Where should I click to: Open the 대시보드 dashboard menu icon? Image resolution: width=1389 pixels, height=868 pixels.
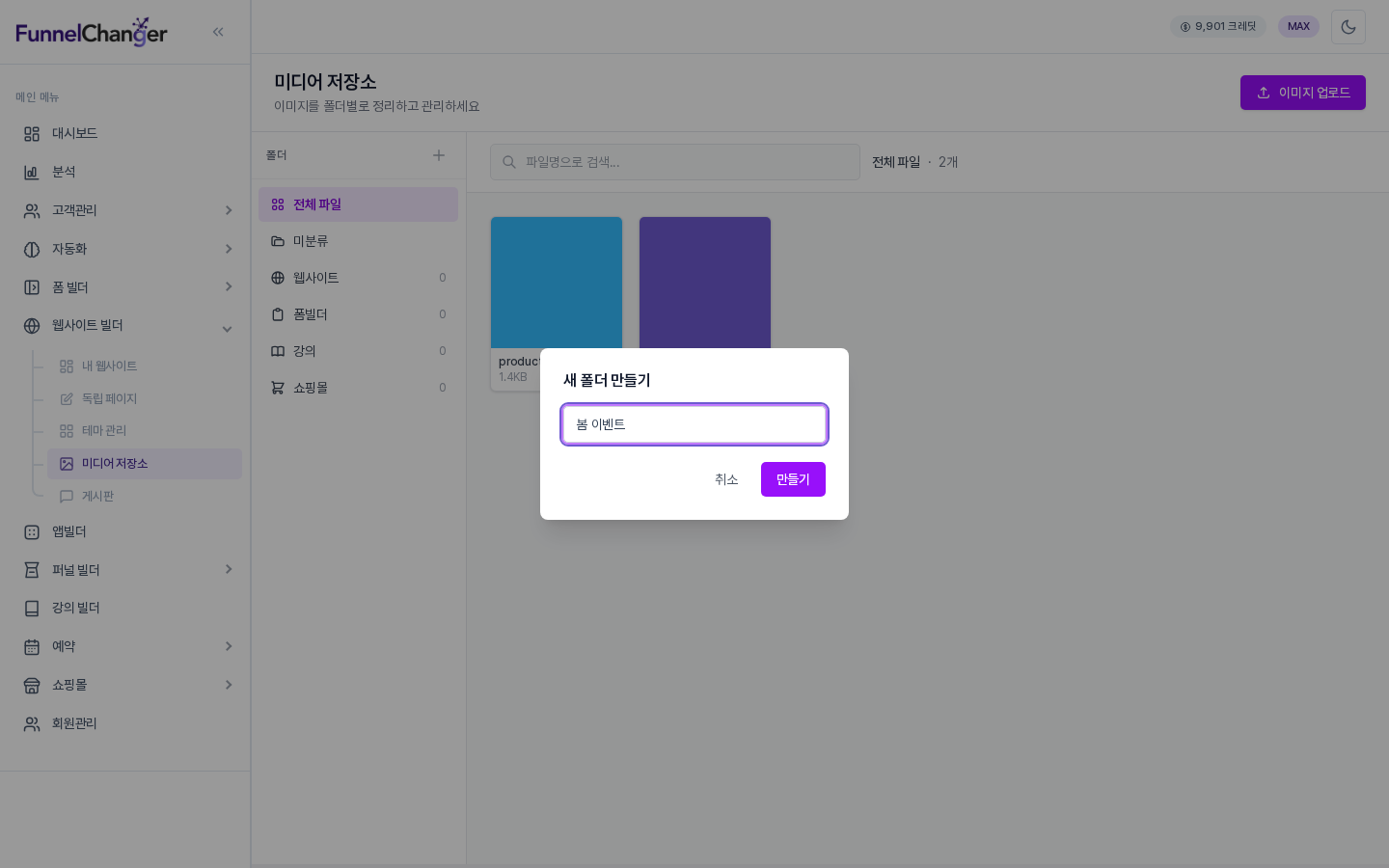click(x=32, y=134)
